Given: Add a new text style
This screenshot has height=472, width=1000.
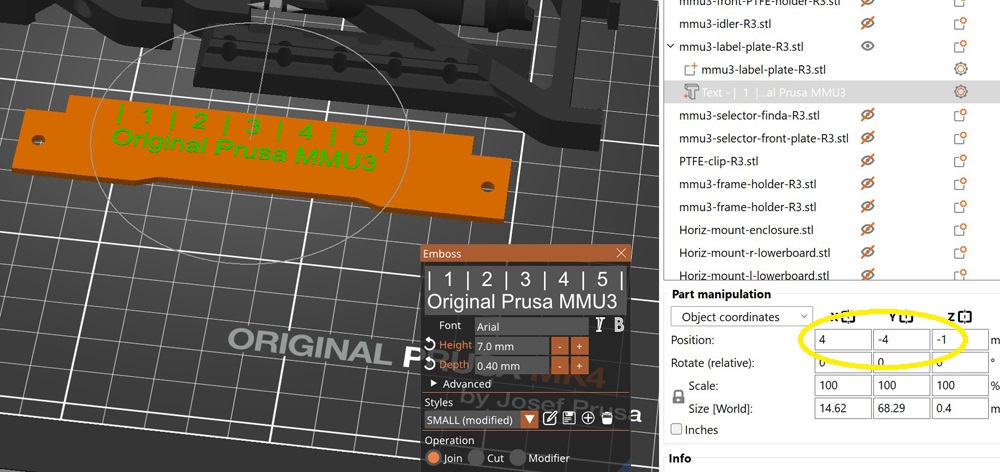Looking at the screenshot, I should click(588, 419).
